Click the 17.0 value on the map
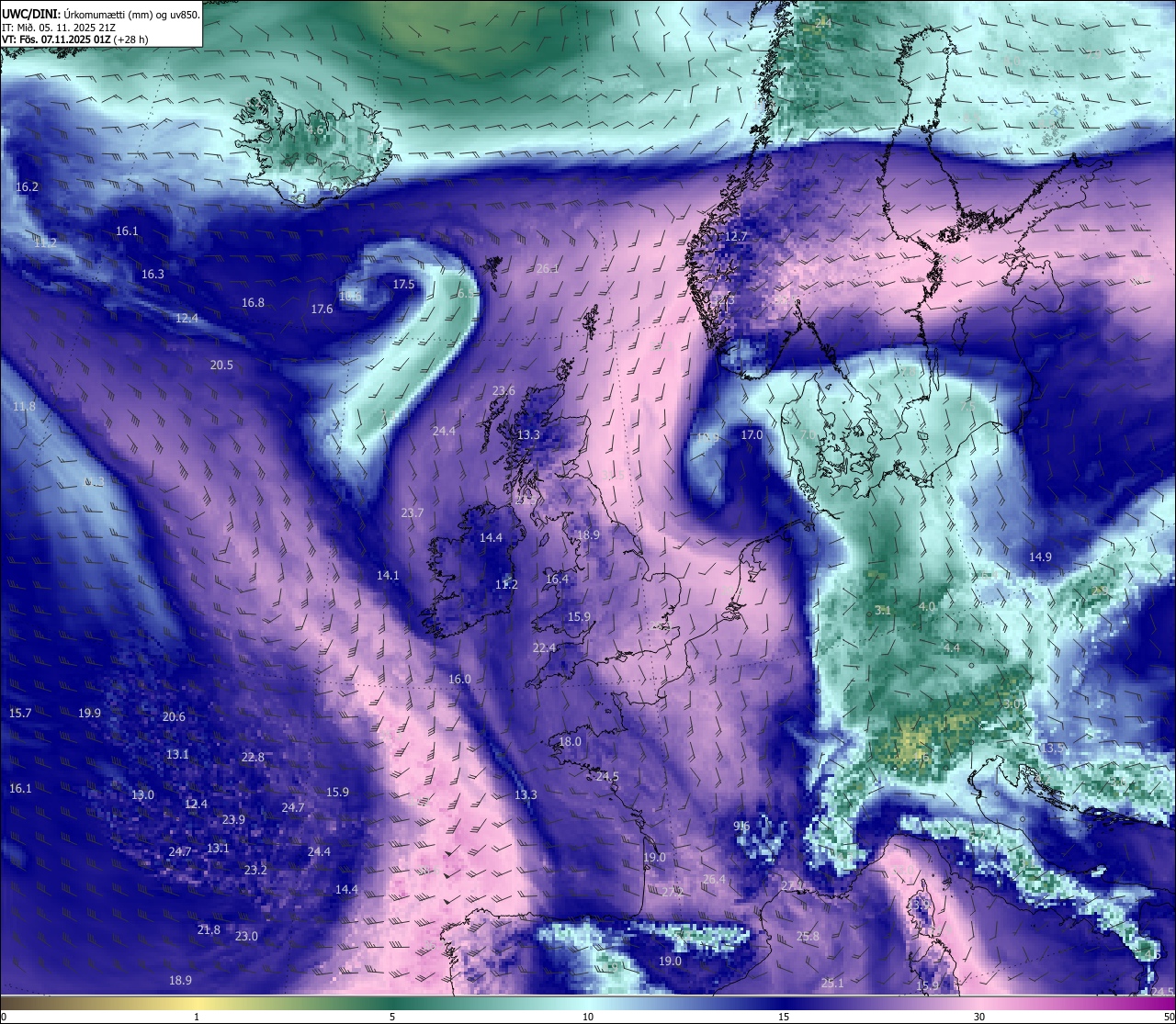 pyautogui.click(x=752, y=434)
